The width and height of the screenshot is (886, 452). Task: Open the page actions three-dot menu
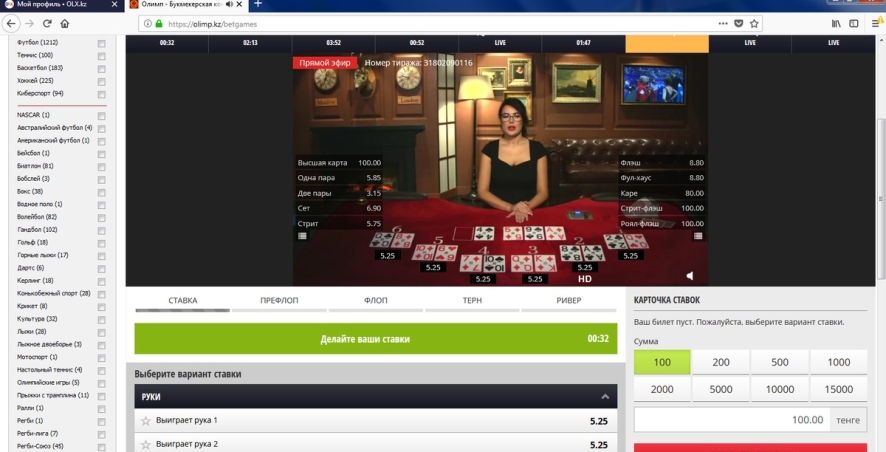click(723, 24)
